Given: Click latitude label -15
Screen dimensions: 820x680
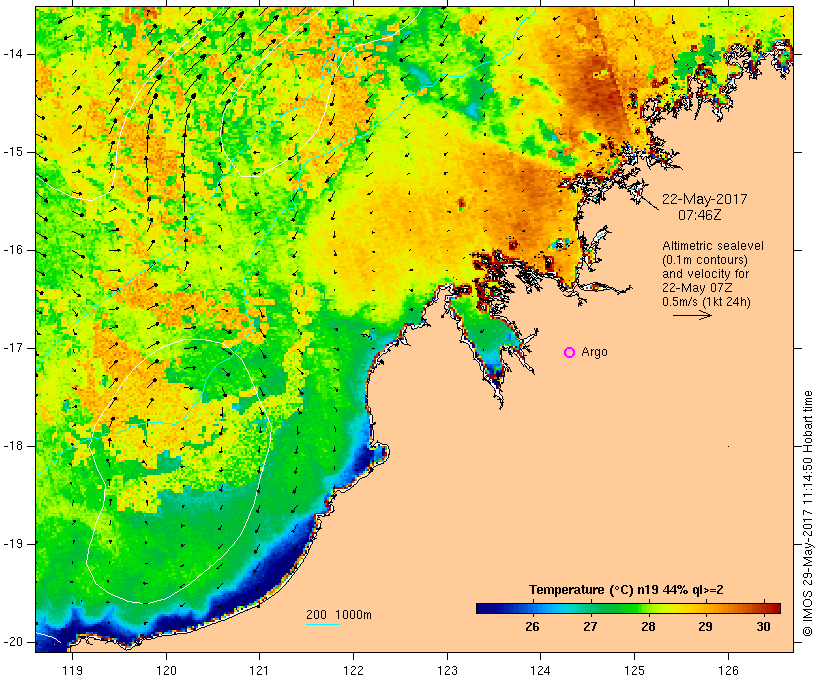Looking at the screenshot, I should tap(12, 152).
